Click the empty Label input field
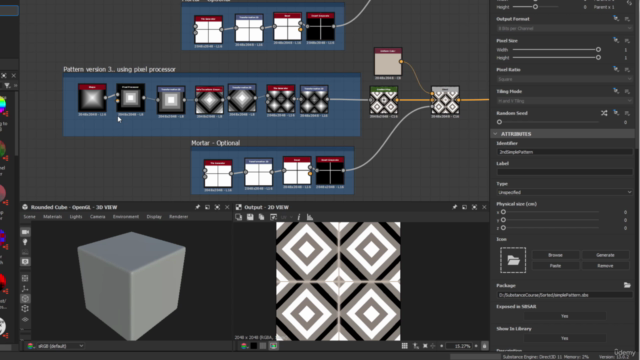The height and width of the screenshot is (360, 640). point(564,172)
